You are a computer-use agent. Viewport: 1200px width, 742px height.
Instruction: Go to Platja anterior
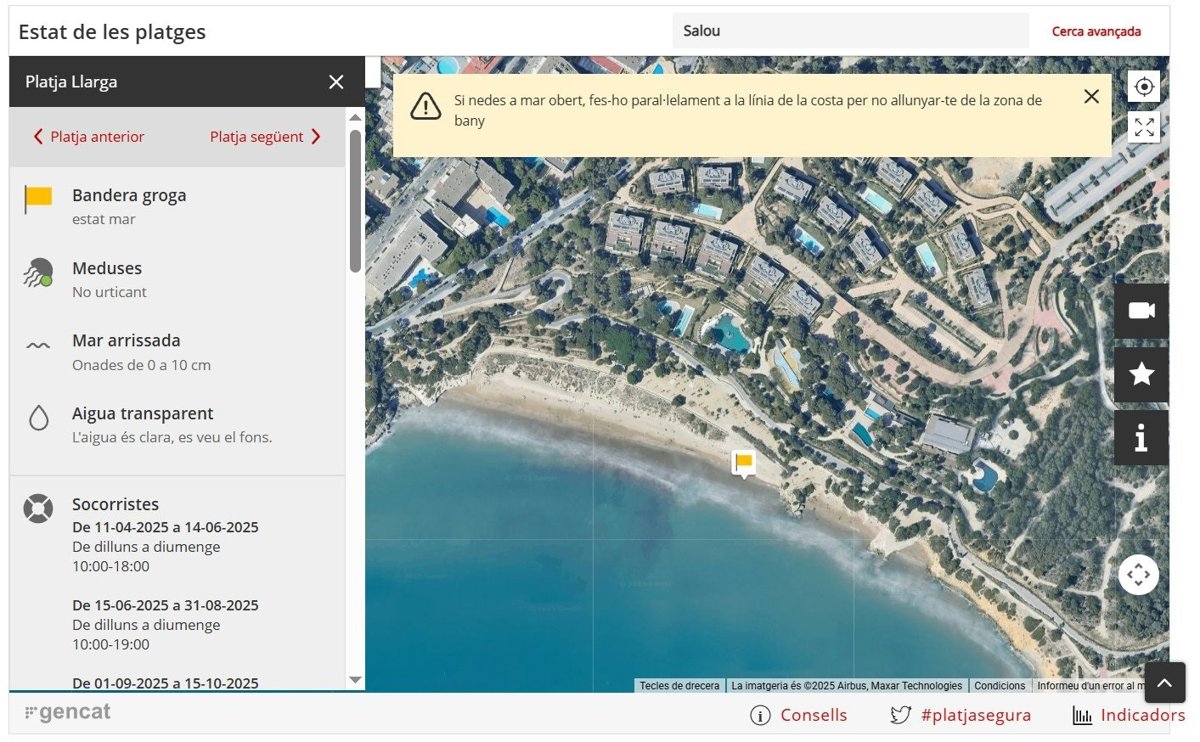[88, 137]
